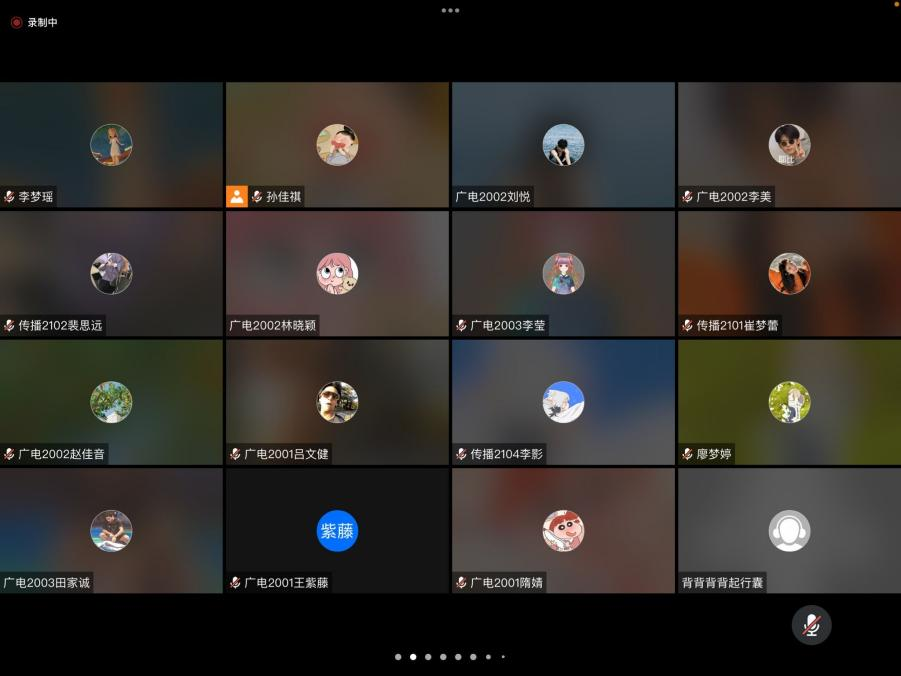Click the muted mic icon beside 廖梦婷
901x676 pixels.
pyautogui.click(x=687, y=454)
